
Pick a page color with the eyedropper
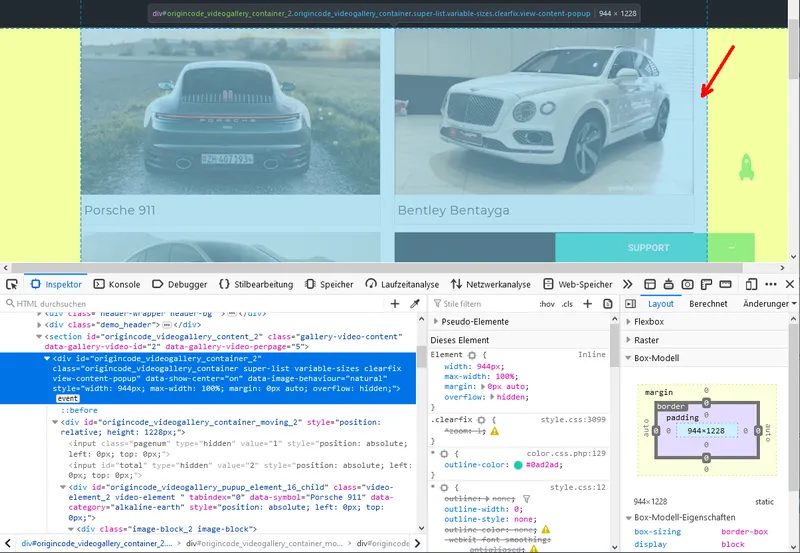pos(415,304)
